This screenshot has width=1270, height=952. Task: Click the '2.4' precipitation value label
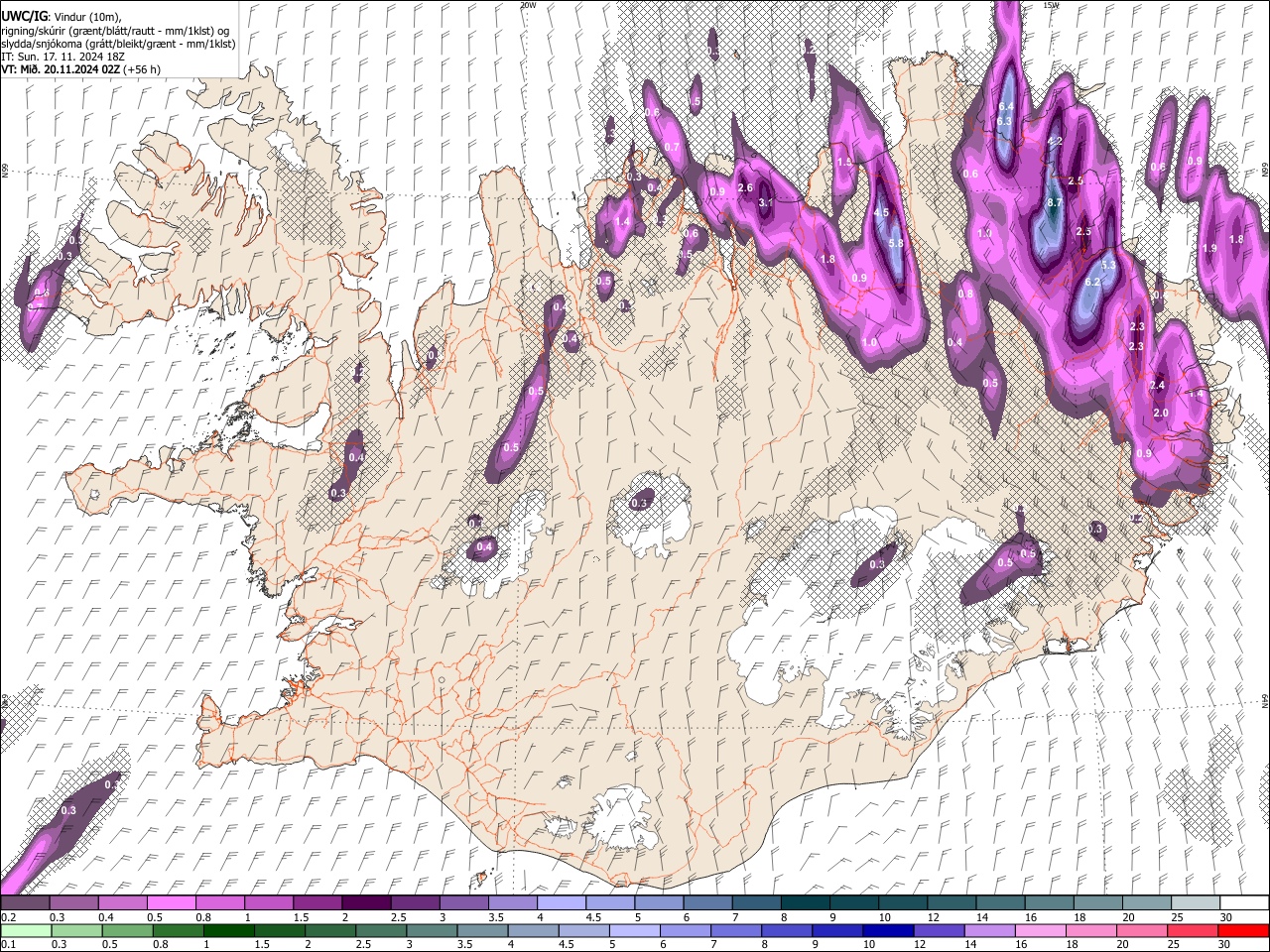coord(1157,385)
